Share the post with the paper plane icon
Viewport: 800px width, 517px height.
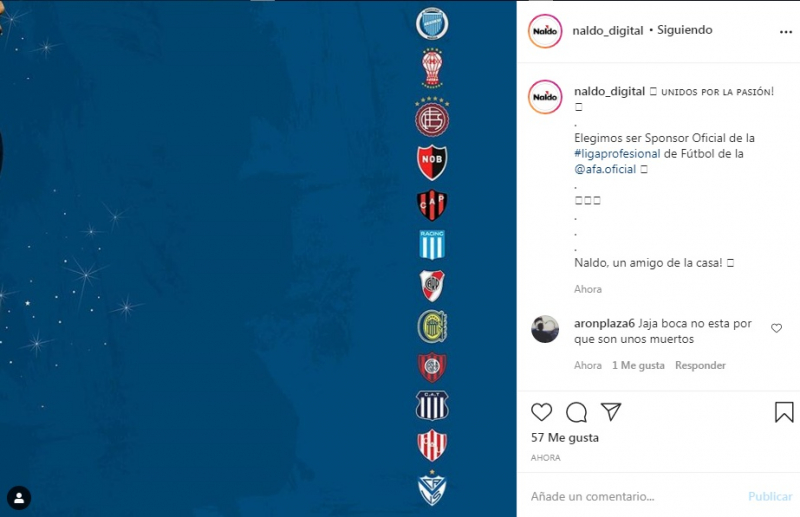point(611,411)
